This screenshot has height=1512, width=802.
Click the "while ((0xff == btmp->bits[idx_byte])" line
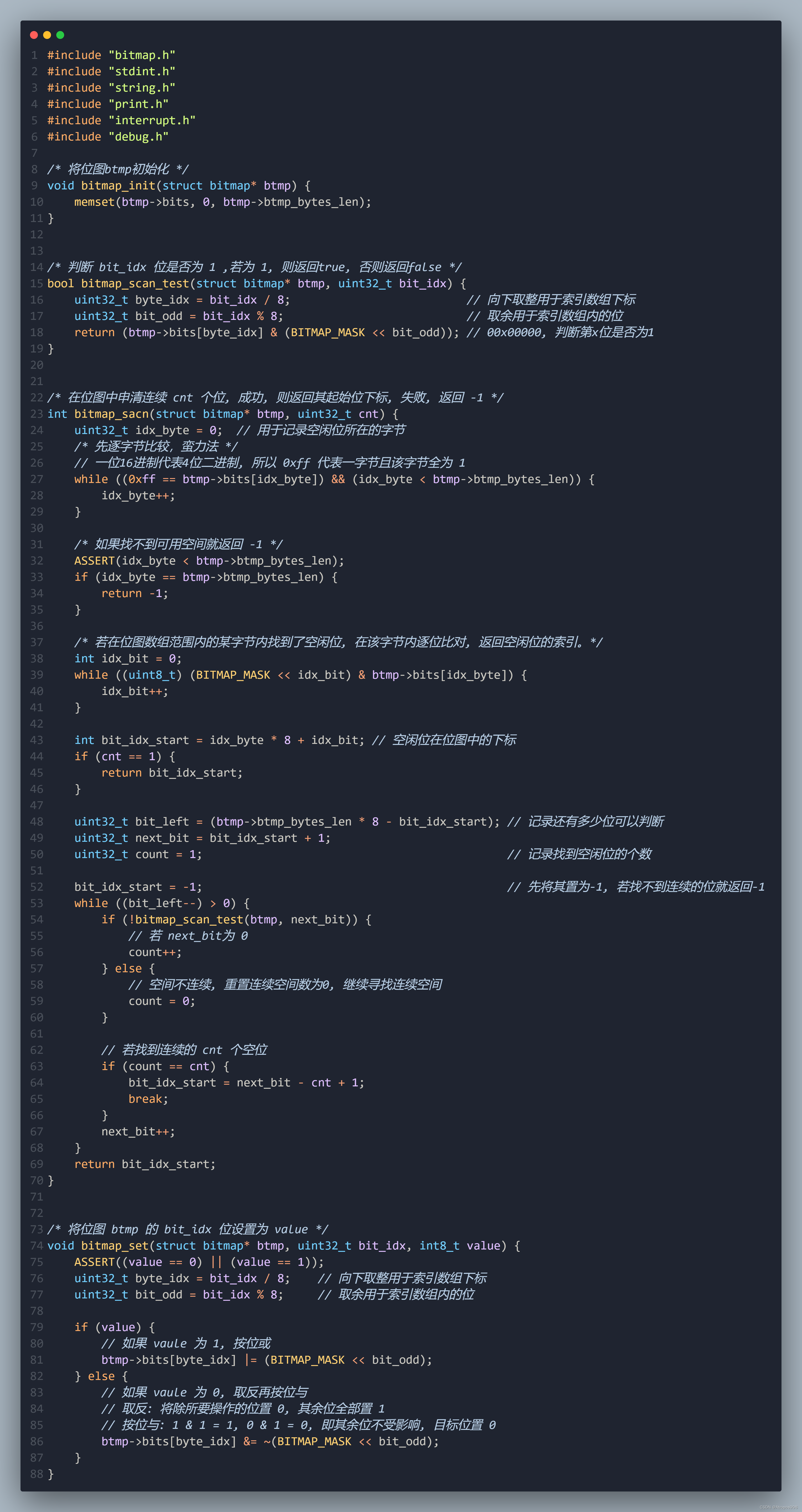pyautogui.click(x=334, y=479)
